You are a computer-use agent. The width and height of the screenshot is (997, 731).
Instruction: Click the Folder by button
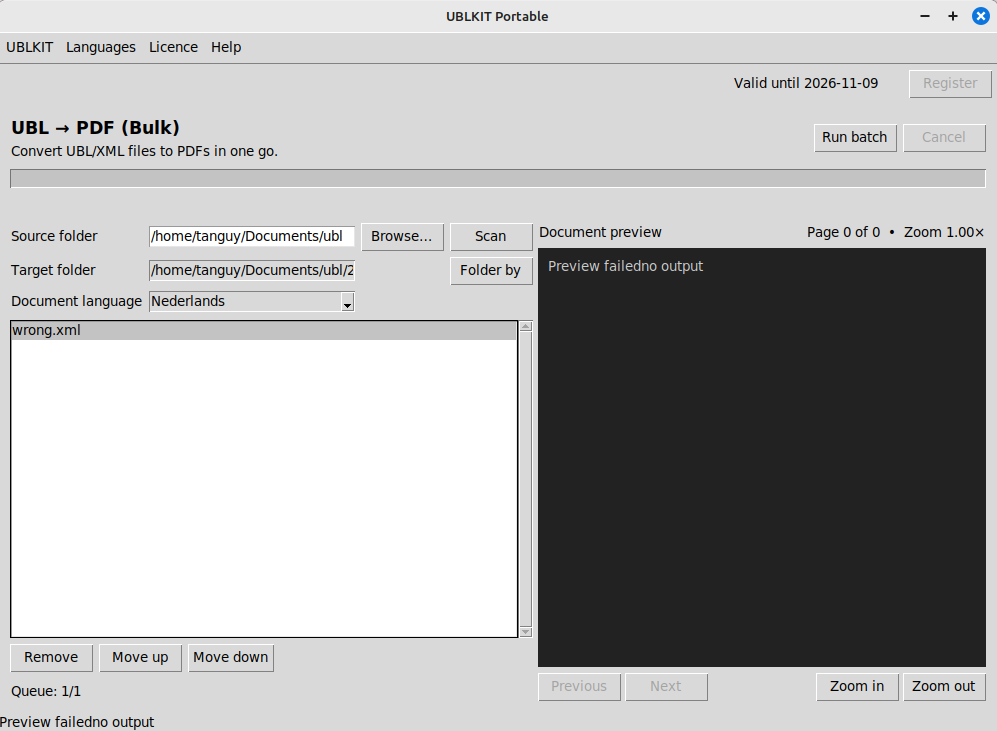click(491, 270)
